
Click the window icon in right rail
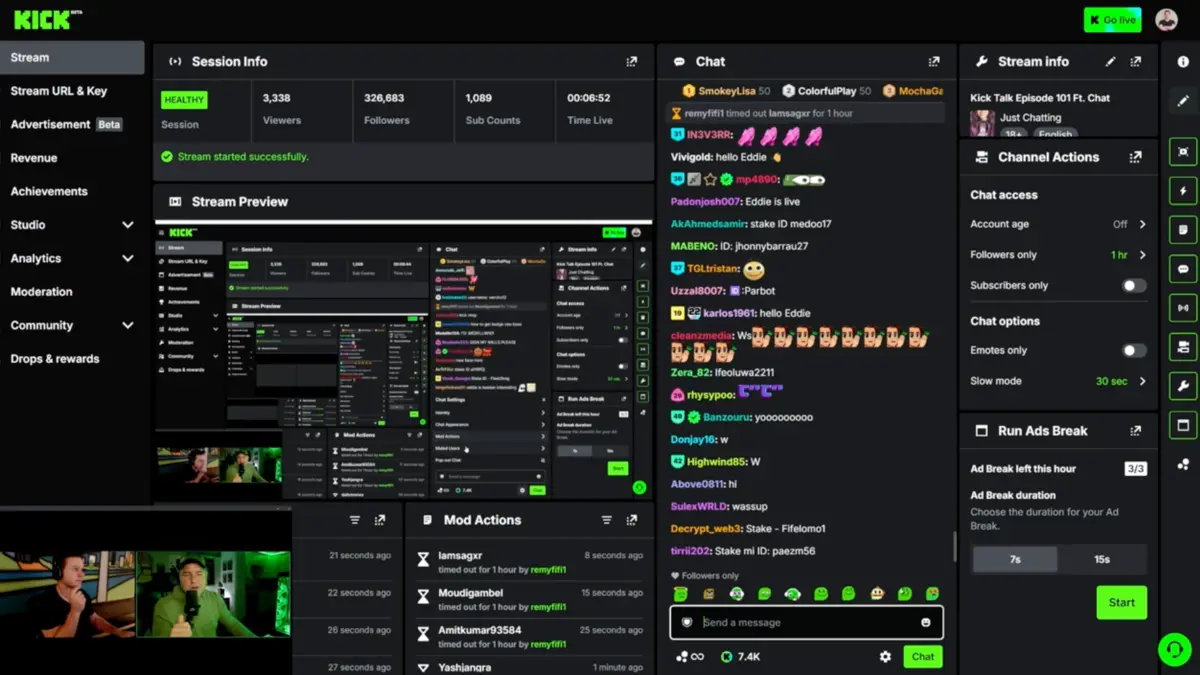coord(1183,425)
